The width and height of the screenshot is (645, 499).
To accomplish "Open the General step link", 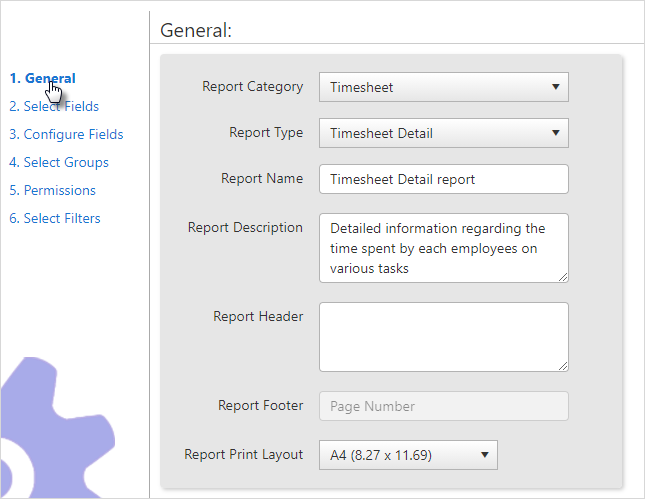I will coord(42,78).
